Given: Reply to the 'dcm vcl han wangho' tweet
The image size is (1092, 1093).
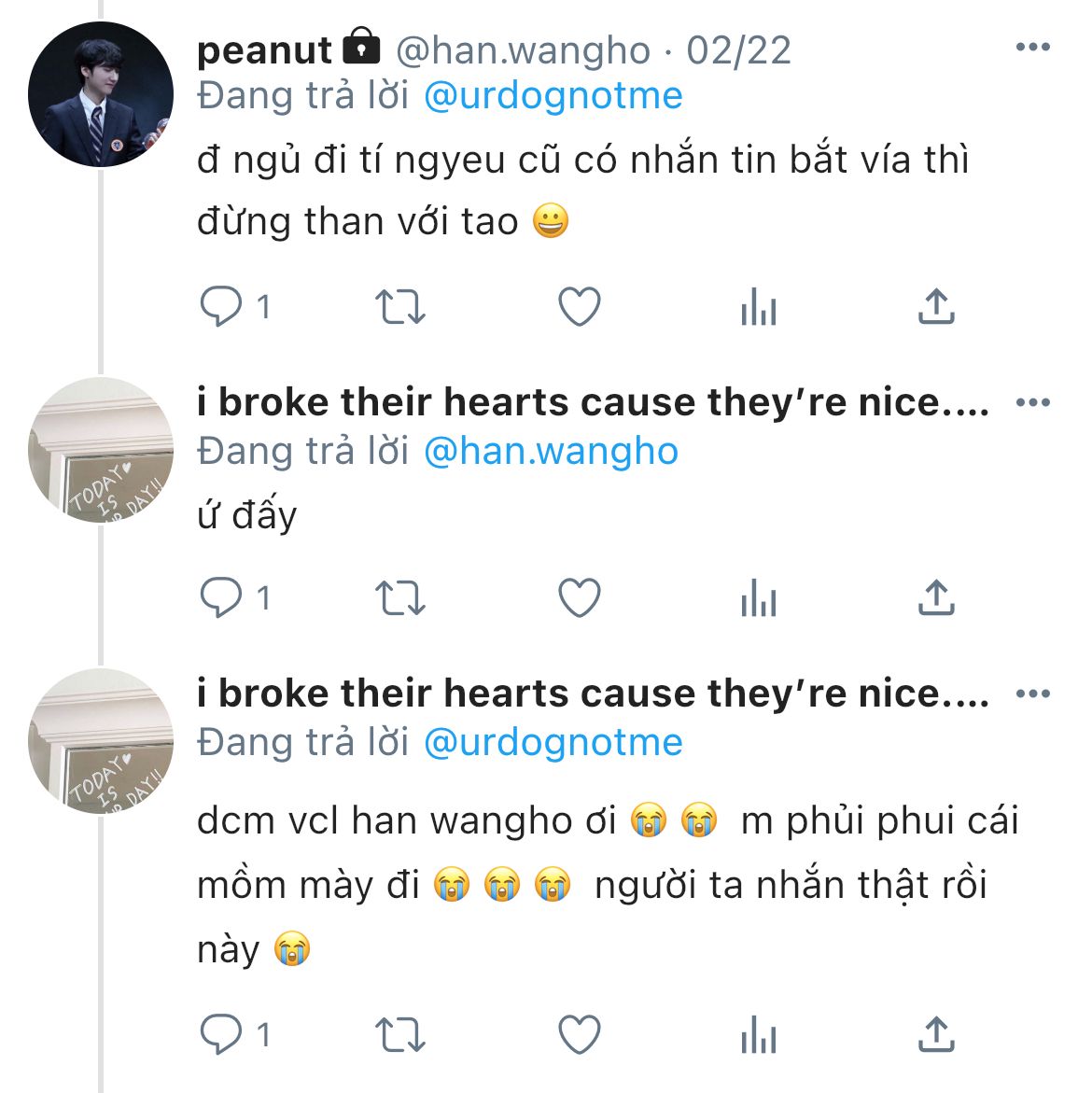Looking at the screenshot, I should 221,1033.
